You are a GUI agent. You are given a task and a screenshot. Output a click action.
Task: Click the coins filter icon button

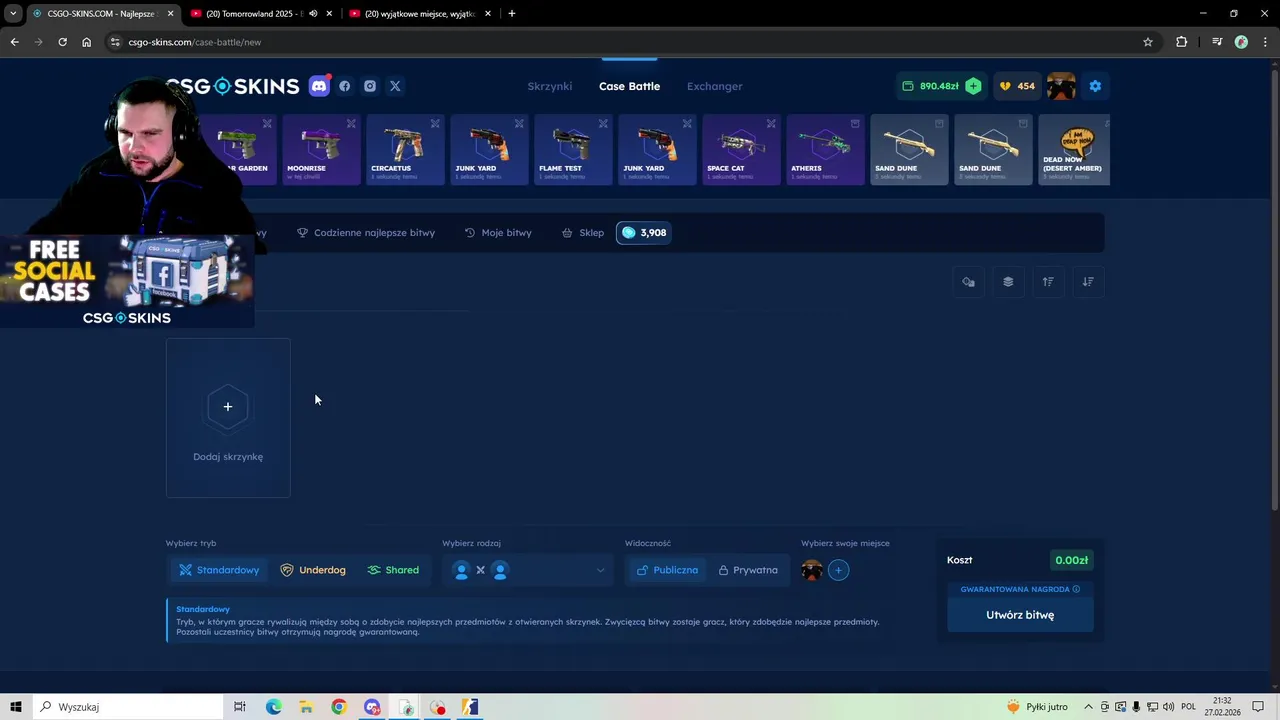(968, 282)
